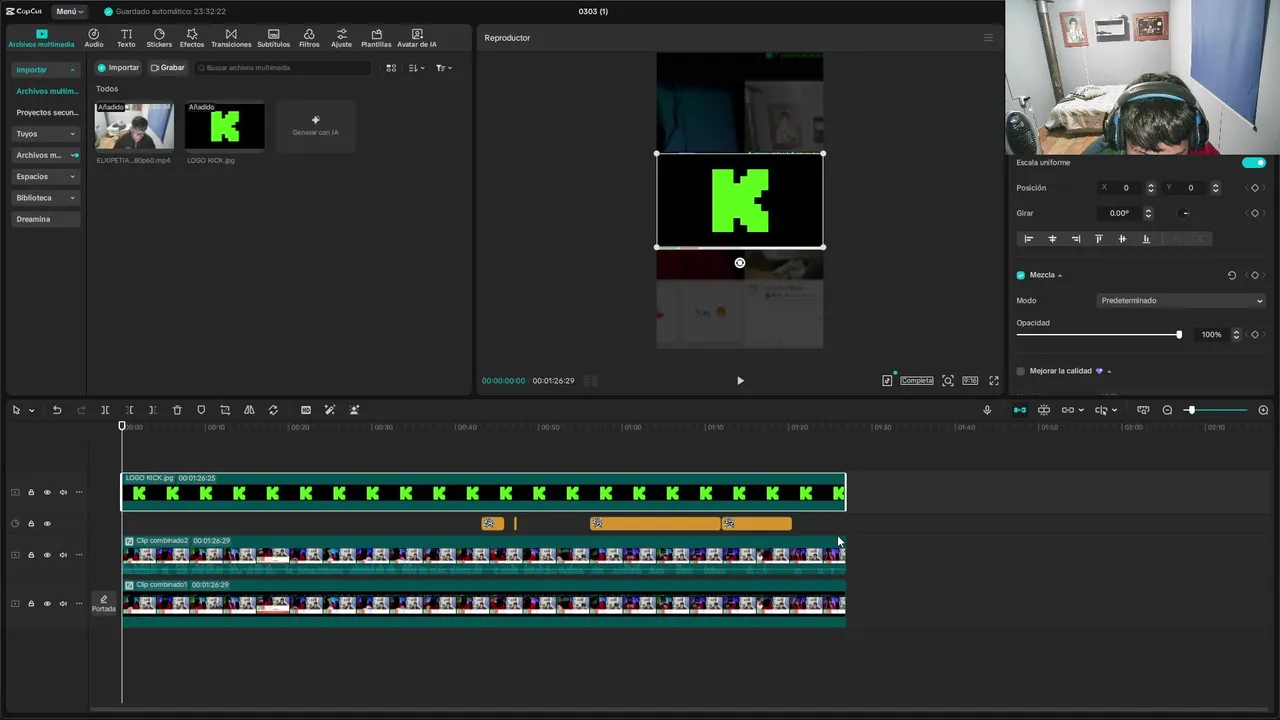Open the Plantillas icon

pyautogui.click(x=376, y=38)
